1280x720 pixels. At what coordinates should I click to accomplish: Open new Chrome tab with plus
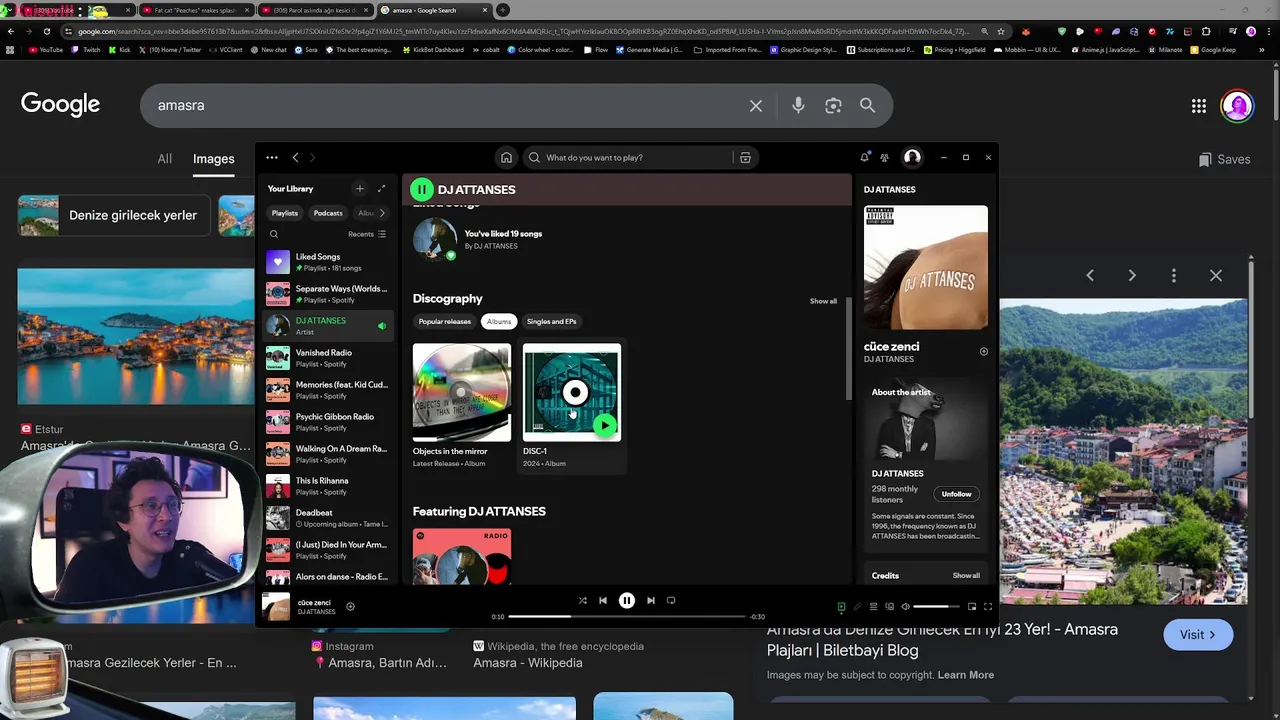click(x=503, y=10)
